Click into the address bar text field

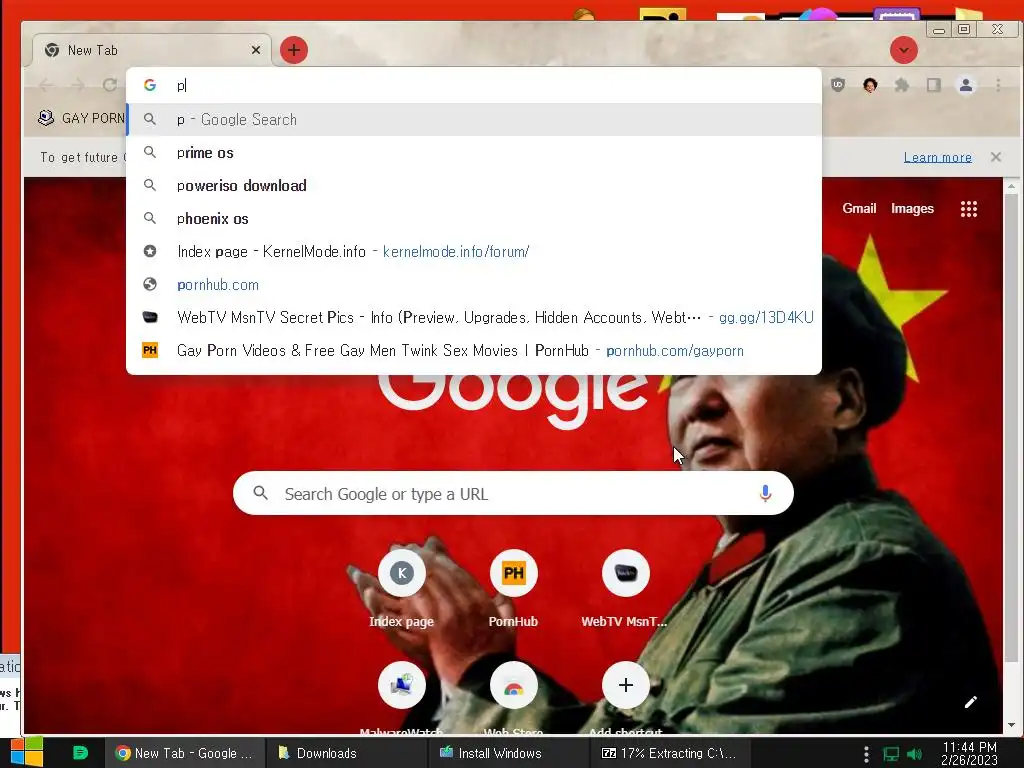[x=473, y=86]
